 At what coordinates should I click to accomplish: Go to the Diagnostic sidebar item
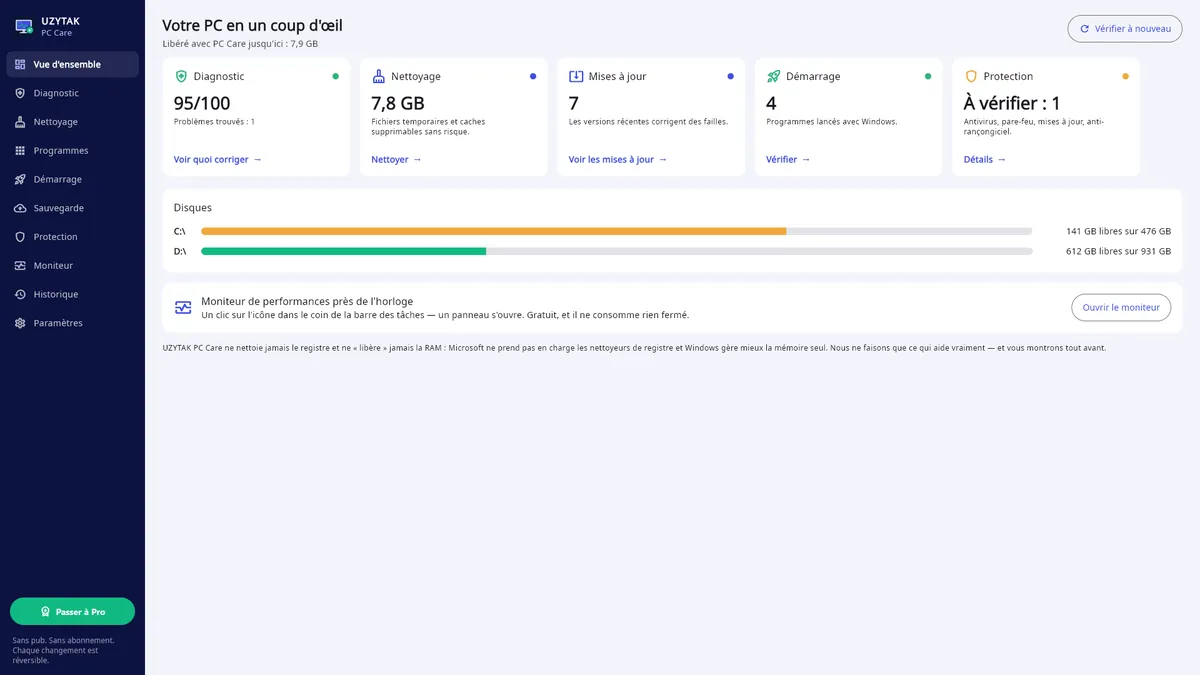click(x=72, y=93)
